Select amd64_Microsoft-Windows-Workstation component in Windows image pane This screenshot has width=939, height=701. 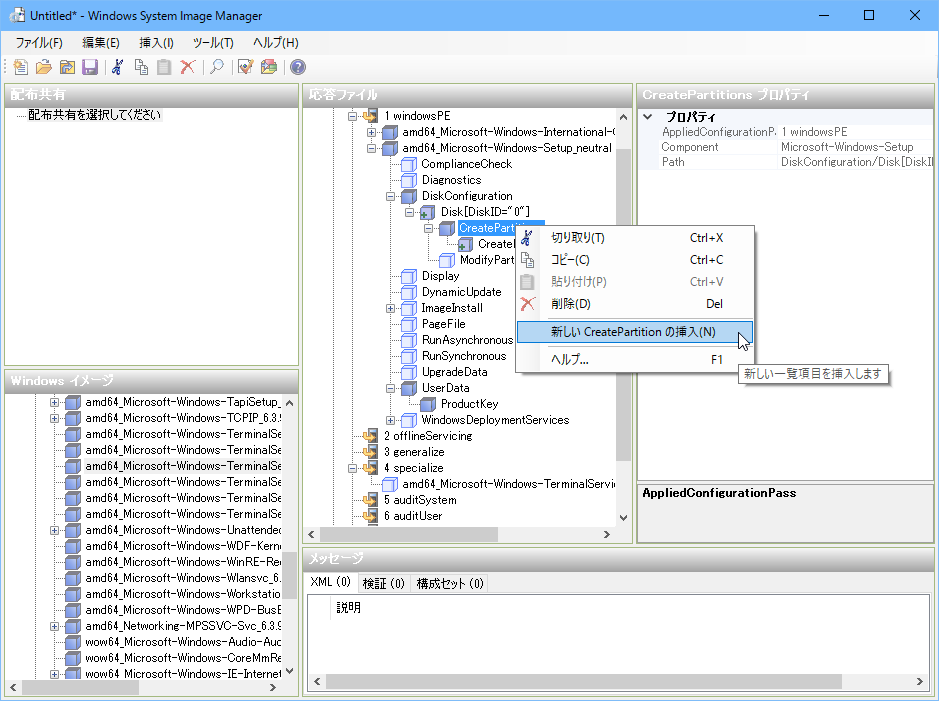pos(183,594)
